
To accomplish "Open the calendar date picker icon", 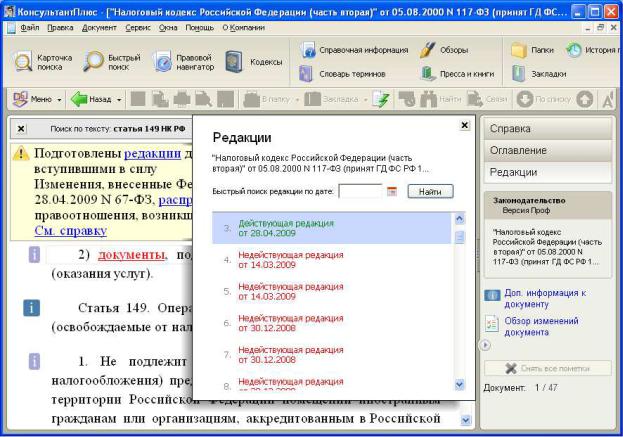I will (392, 191).
